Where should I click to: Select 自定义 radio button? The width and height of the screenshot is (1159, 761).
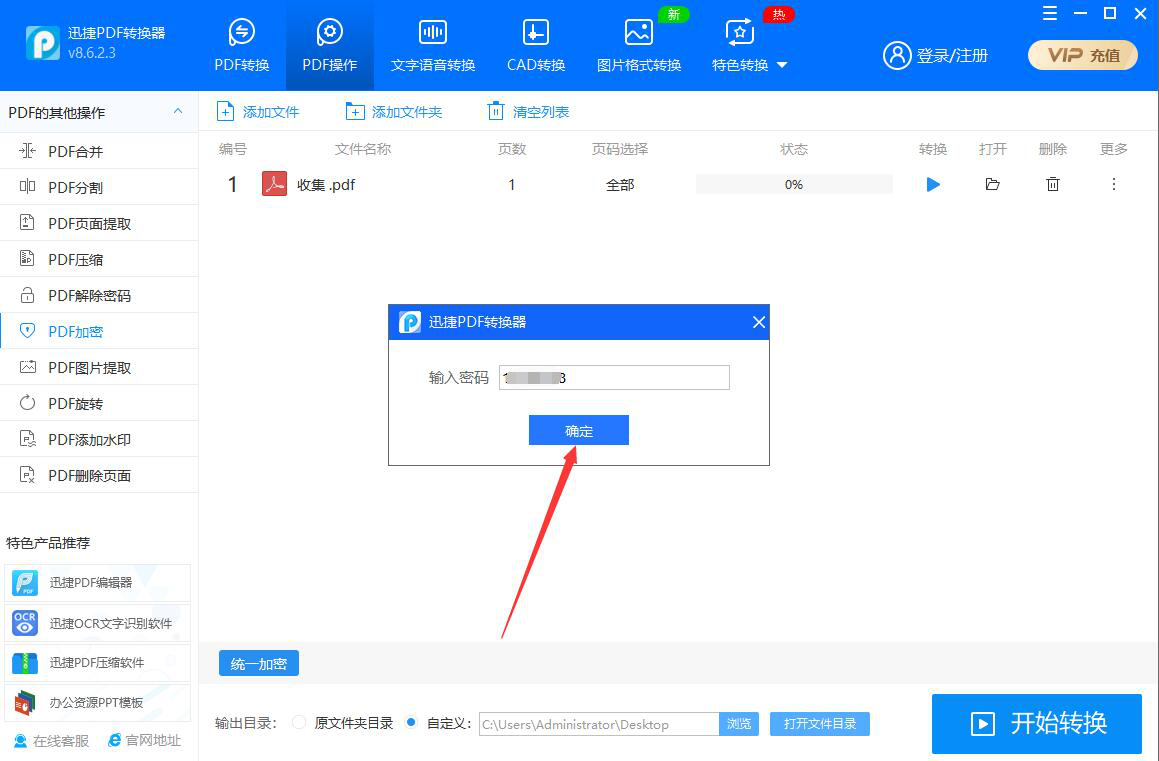click(412, 723)
